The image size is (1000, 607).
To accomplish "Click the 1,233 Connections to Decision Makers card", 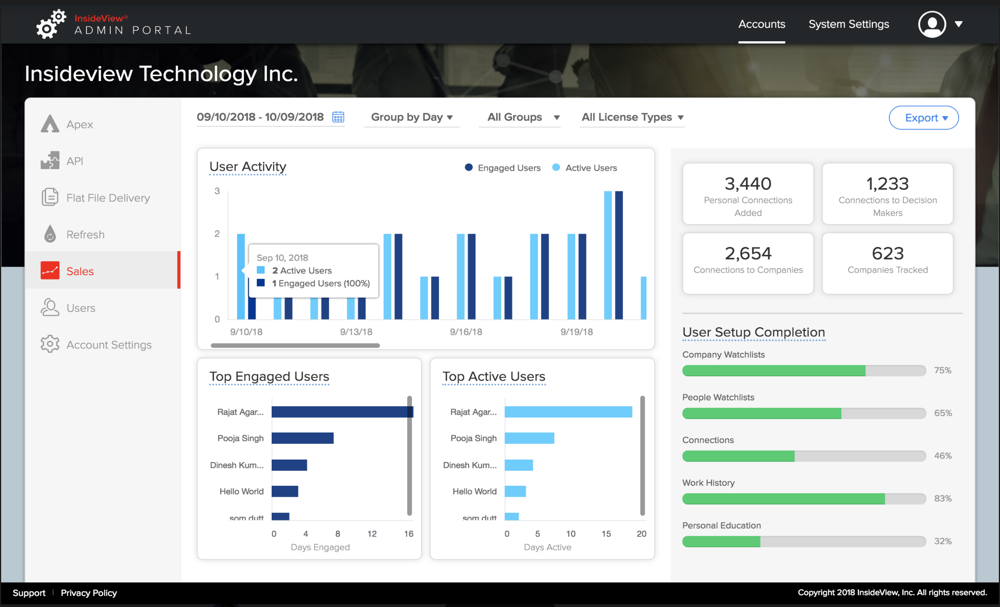I will 888,194.
